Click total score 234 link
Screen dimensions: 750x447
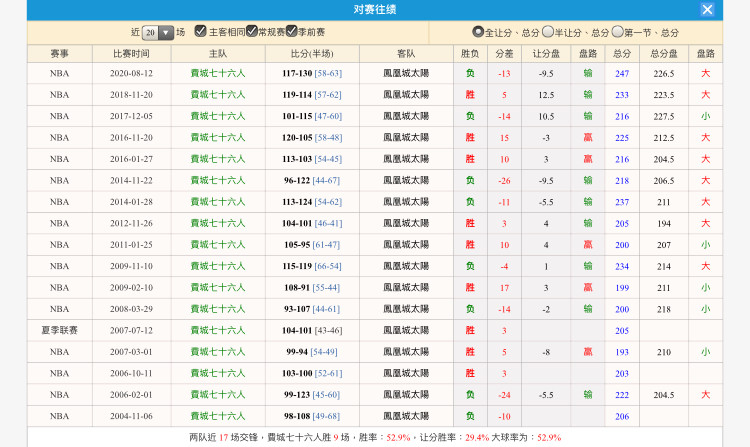(622, 266)
